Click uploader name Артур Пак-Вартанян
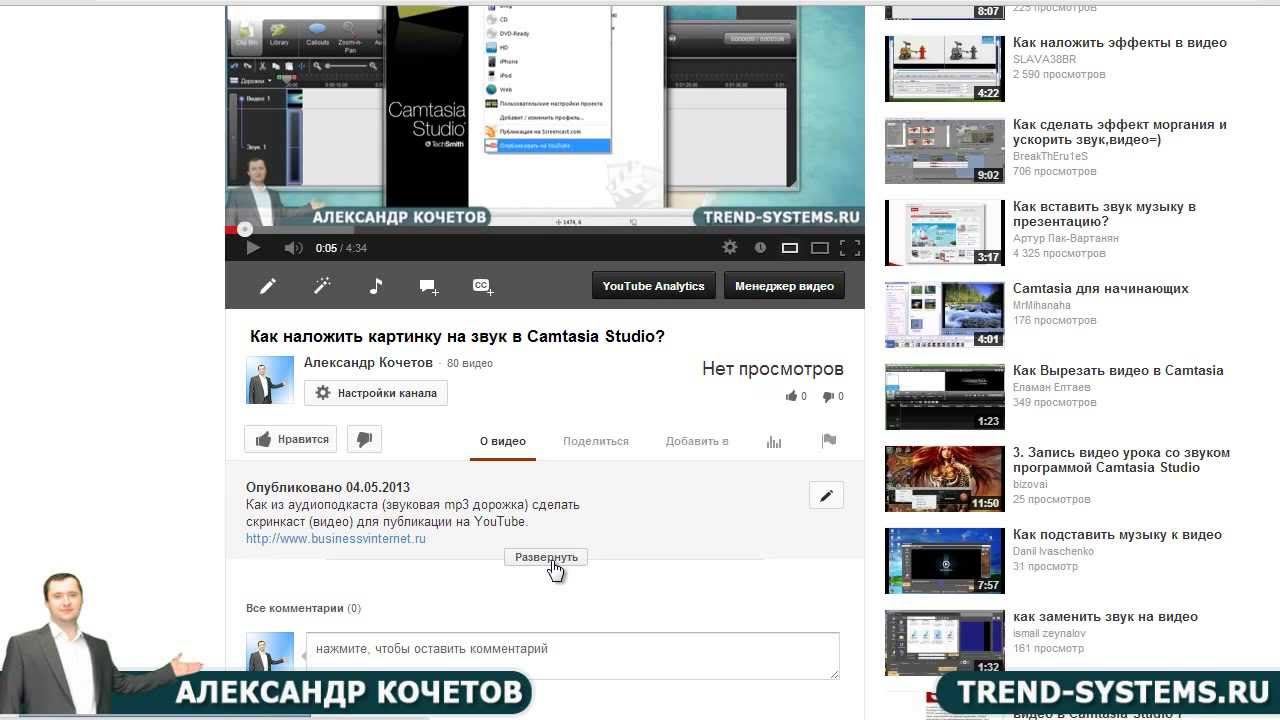This screenshot has height=720, width=1280. 1066,239
